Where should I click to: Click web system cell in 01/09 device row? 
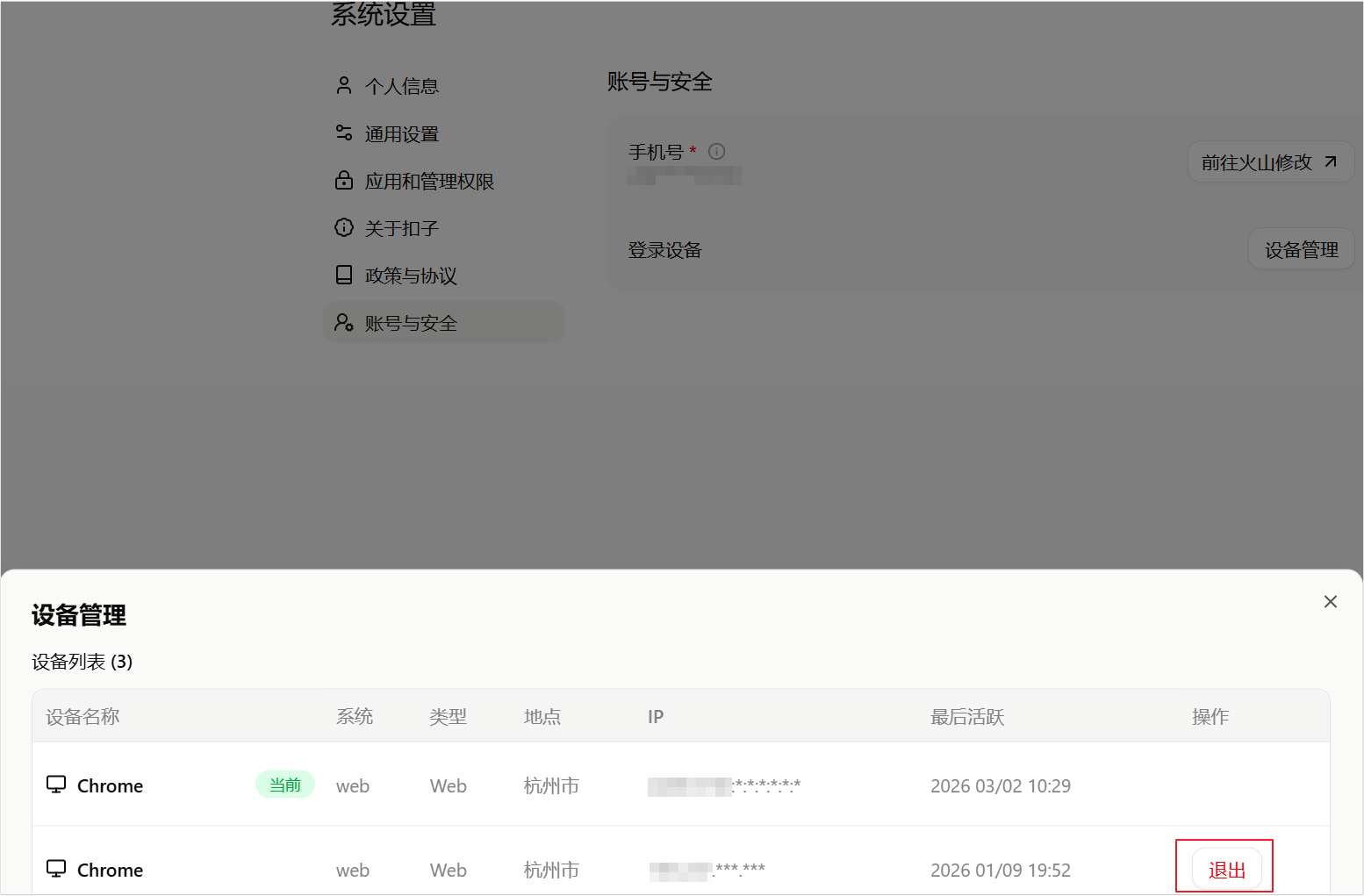coord(353,870)
